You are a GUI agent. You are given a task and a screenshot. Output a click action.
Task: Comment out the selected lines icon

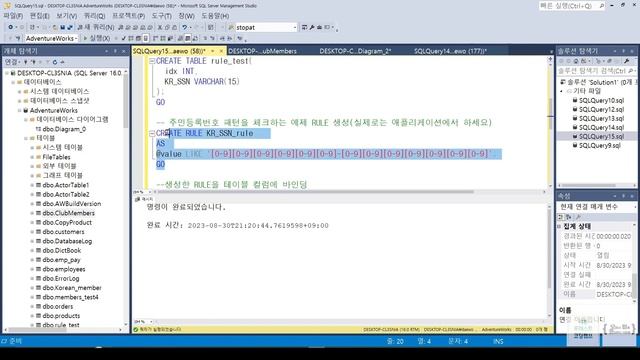[205, 38]
